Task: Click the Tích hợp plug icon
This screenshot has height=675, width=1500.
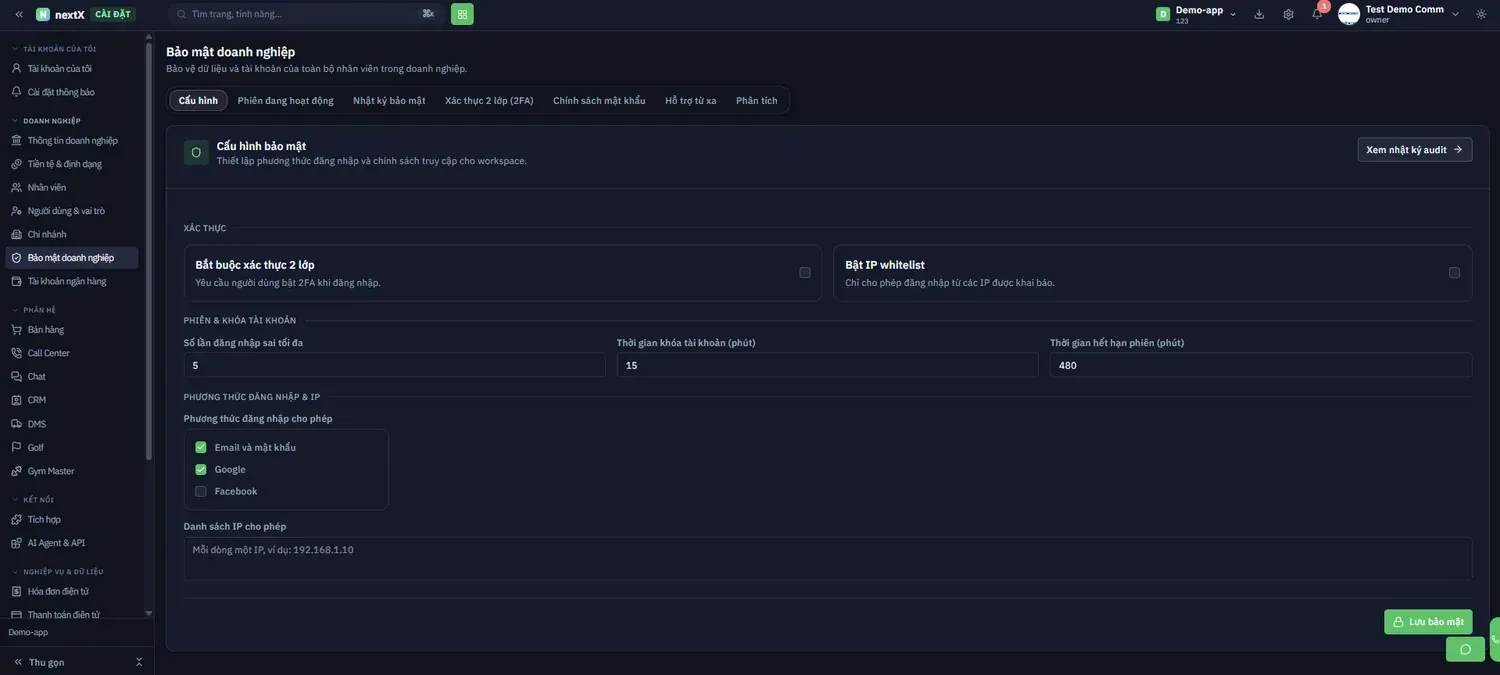Action: [16, 519]
